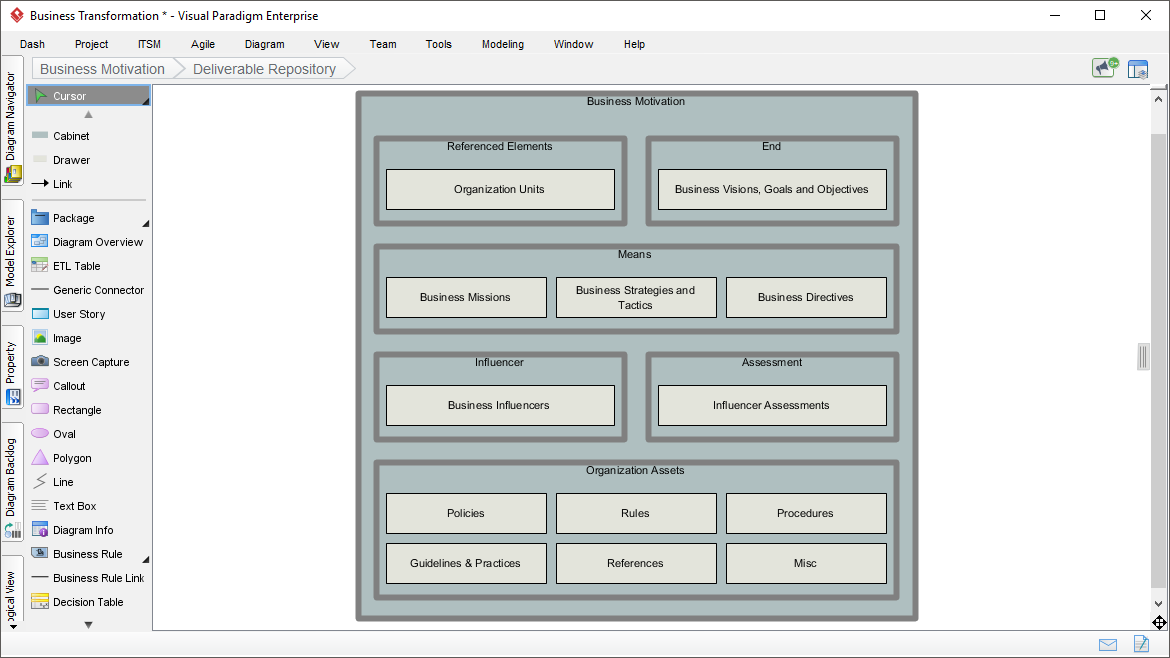Select the Cursor tool in the palette
The image size is (1170, 658).
(x=88, y=95)
